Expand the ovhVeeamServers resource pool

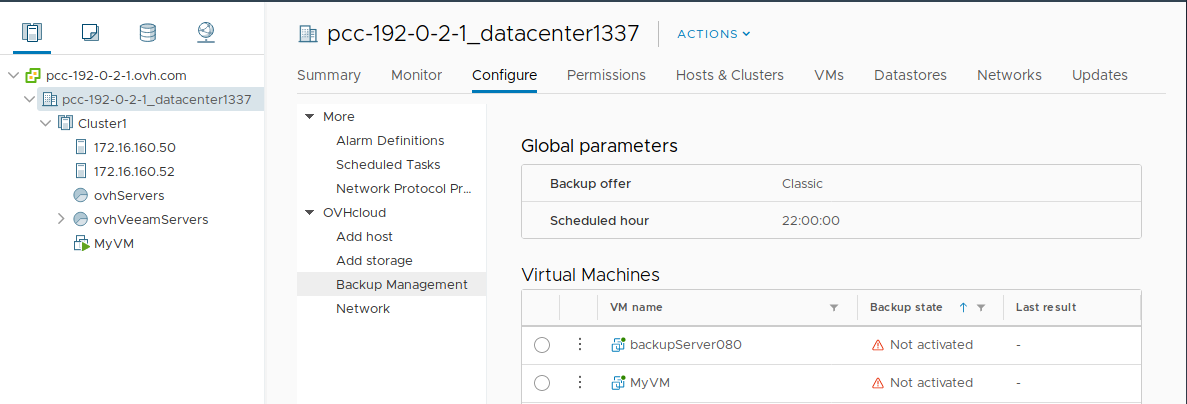point(62,219)
